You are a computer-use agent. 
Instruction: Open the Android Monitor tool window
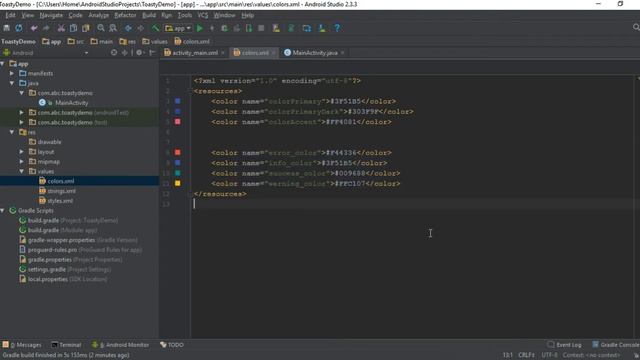tap(120, 345)
